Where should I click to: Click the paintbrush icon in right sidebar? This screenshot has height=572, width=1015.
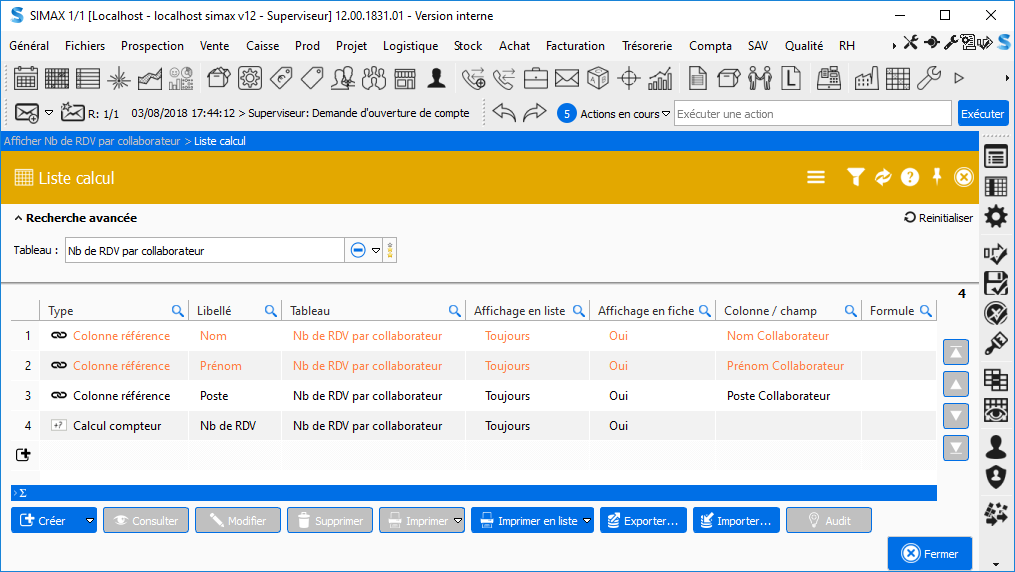pos(996,345)
